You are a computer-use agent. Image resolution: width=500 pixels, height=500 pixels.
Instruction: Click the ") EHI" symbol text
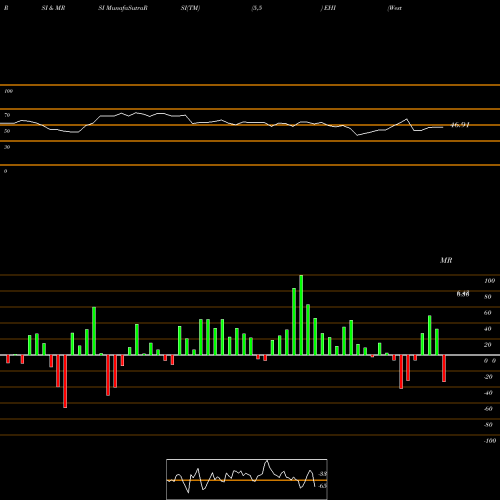[328, 8]
